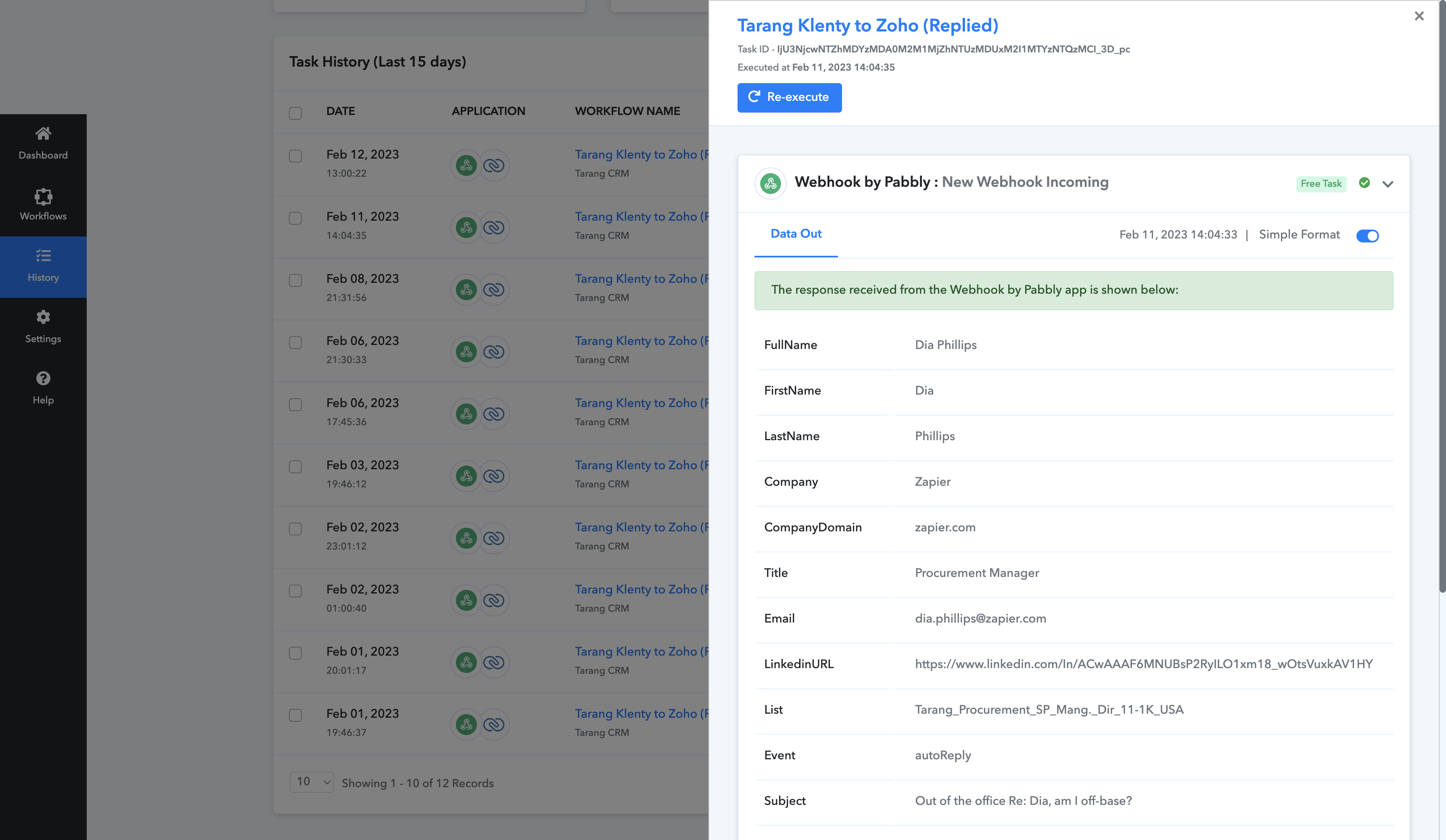Click the 'Procurement Manager' title value
Image resolution: width=1446 pixels, height=840 pixels.
977,573
